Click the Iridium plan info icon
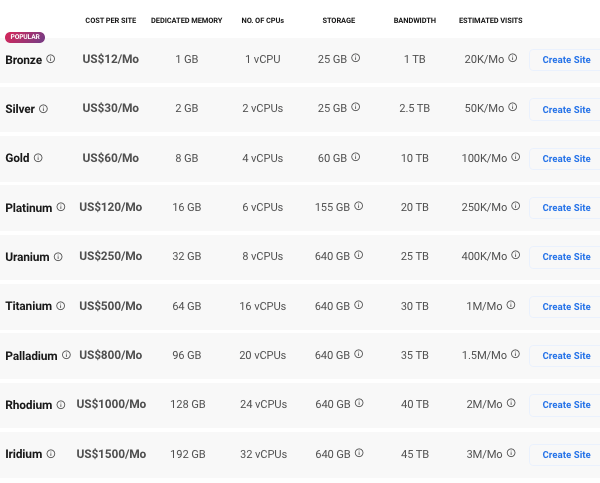 (51, 454)
